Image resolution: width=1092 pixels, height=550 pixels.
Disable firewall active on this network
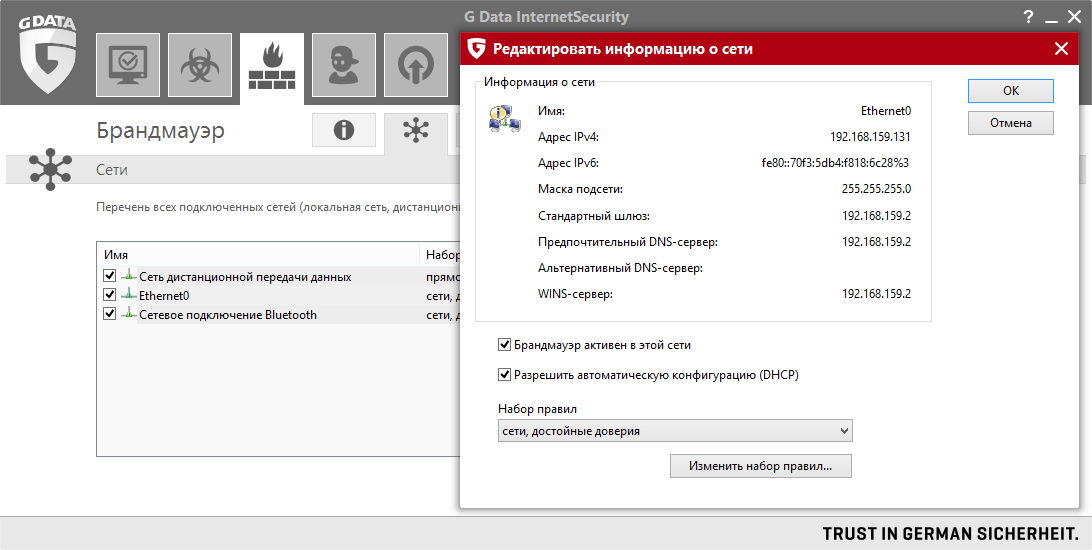(x=505, y=345)
